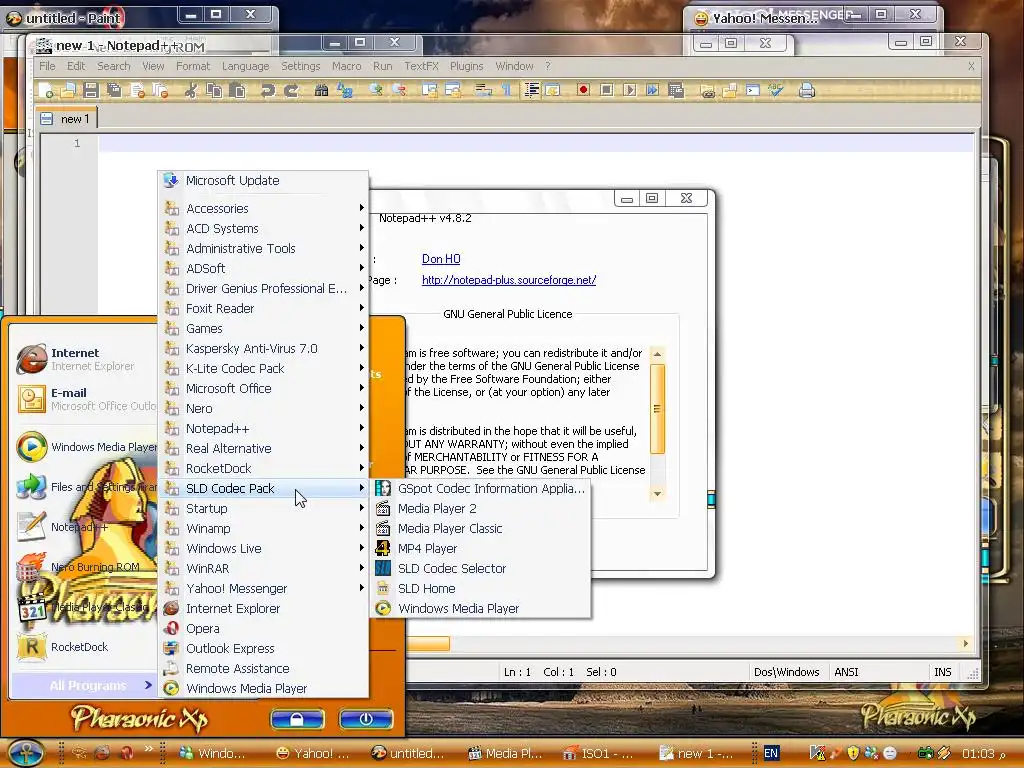Click the Redo arrow in toolbar
1024x768 pixels.
[291, 90]
